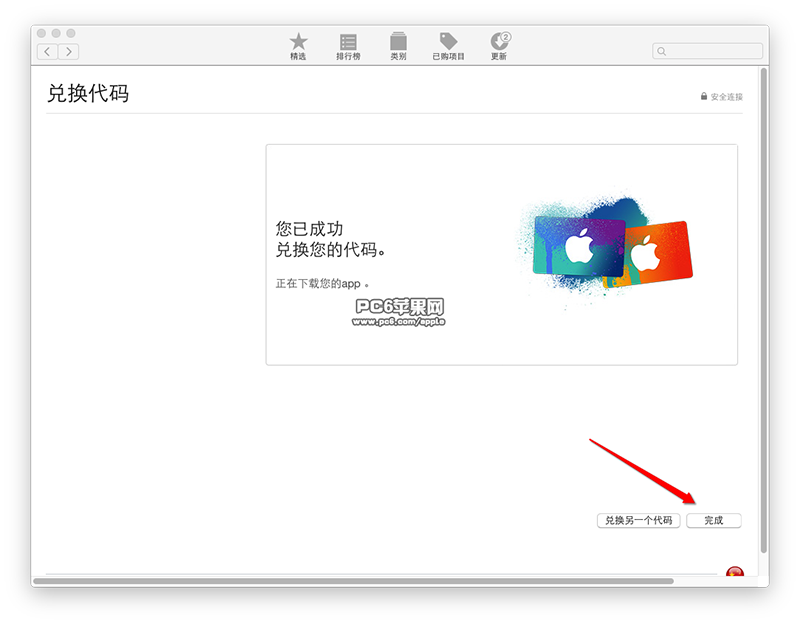Click the China flag region icon
Viewport: 800px width, 624px height.
(x=734, y=574)
